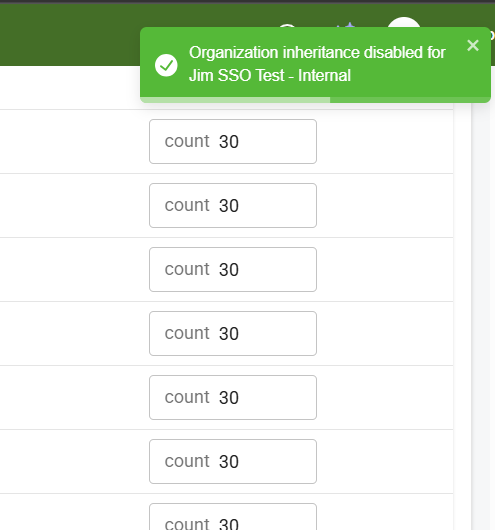Viewport: 495px width, 530px height.
Task: Focus the first count field from top
Action: click(233, 141)
